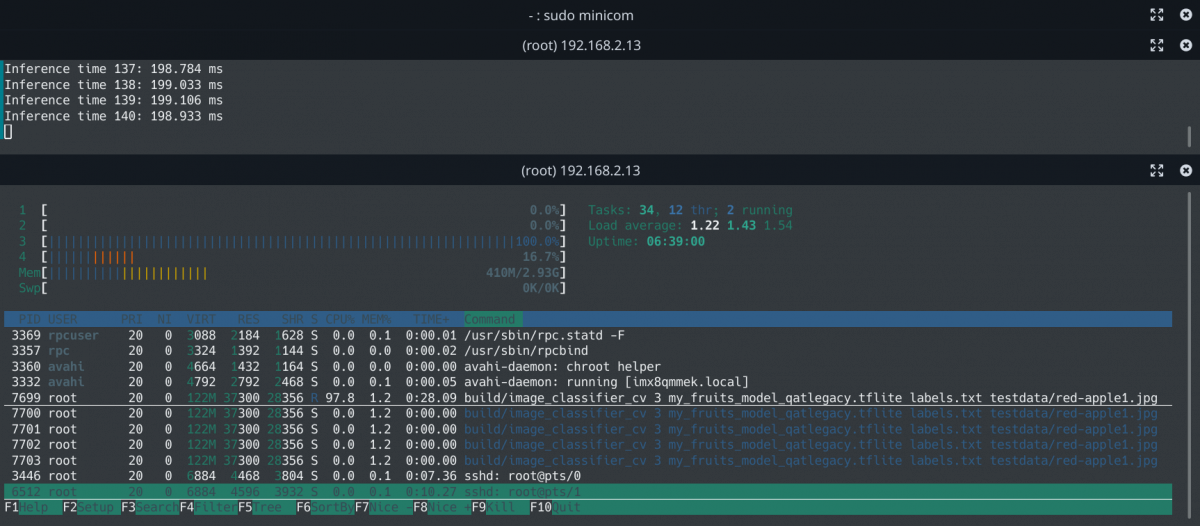Screen dimensions: 1200x526
Task: Sort processes by the CPU% column header
Action: point(340,319)
